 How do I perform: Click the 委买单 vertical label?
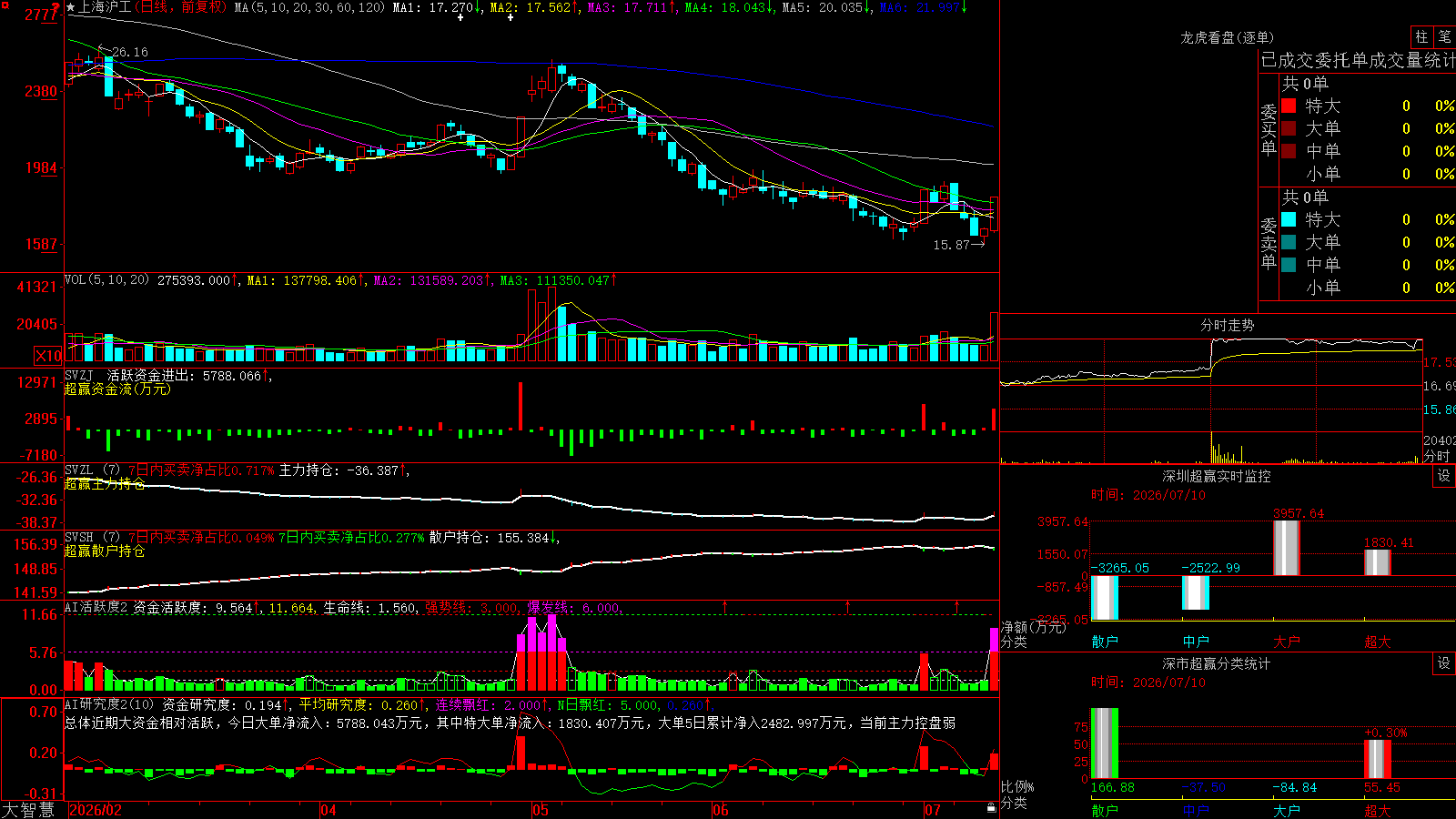point(1269,129)
